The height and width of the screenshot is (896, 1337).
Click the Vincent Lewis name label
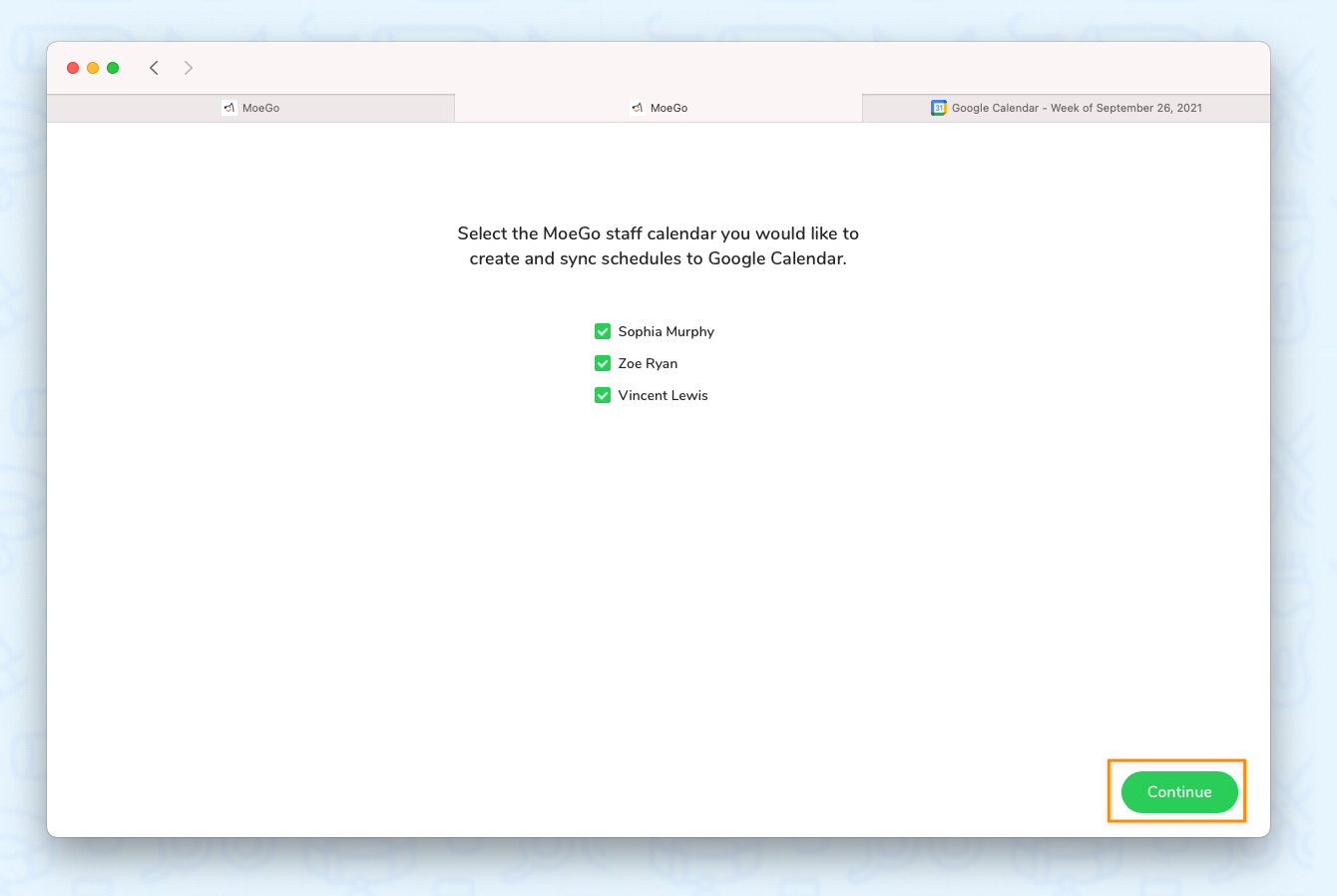click(663, 395)
